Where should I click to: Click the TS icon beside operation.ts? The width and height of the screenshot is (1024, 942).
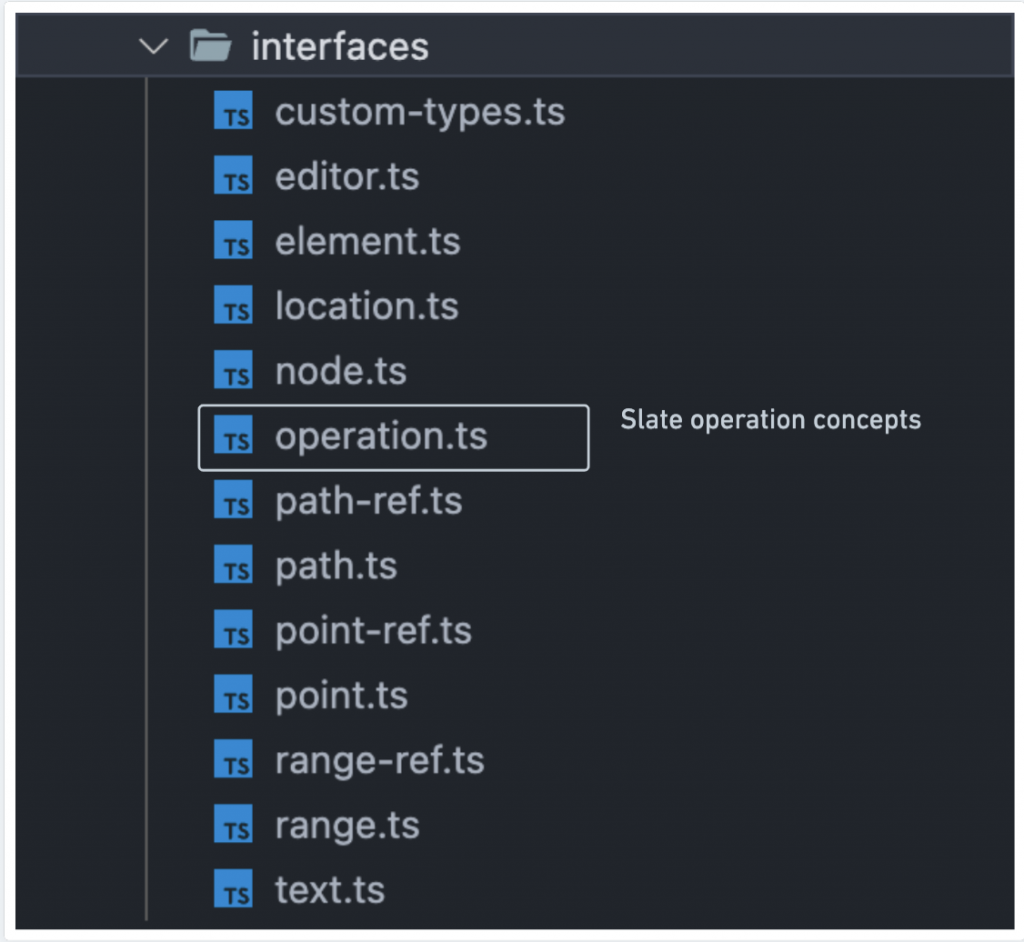click(234, 437)
